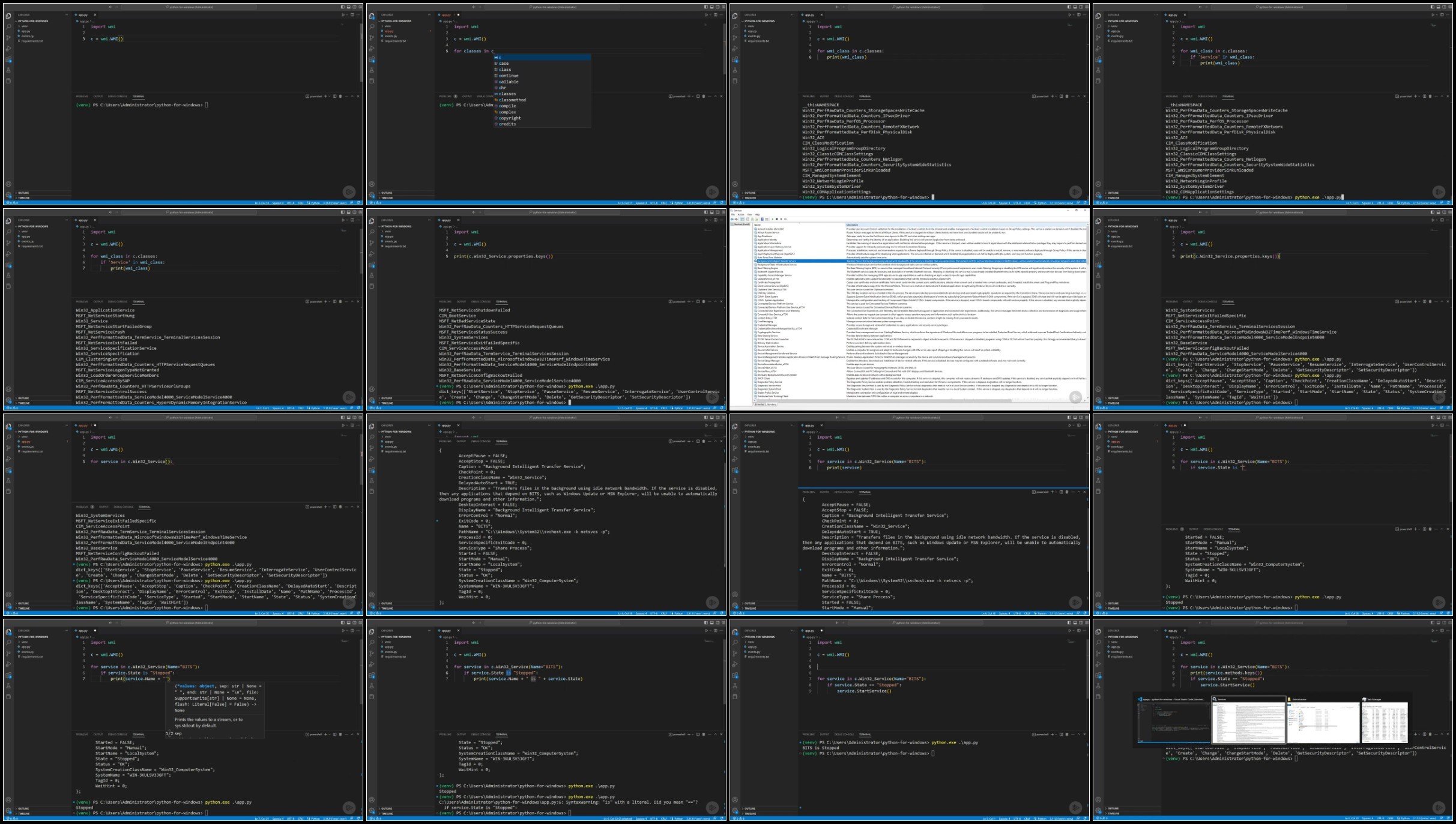Click Stop Service square icon in Services toolbar
The image size is (1456, 824).
[777, 219]
